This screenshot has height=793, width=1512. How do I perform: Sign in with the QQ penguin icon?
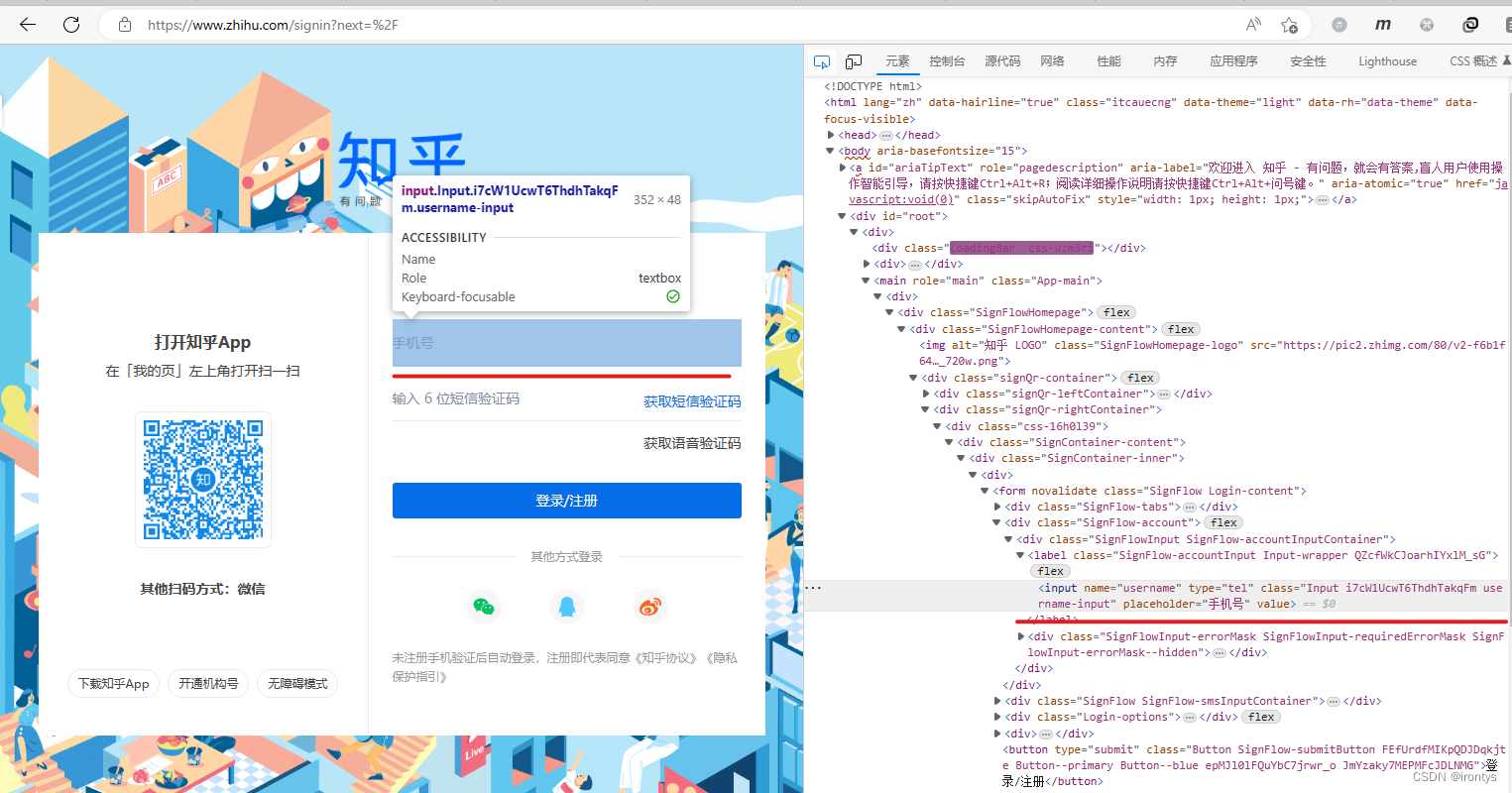567,607
